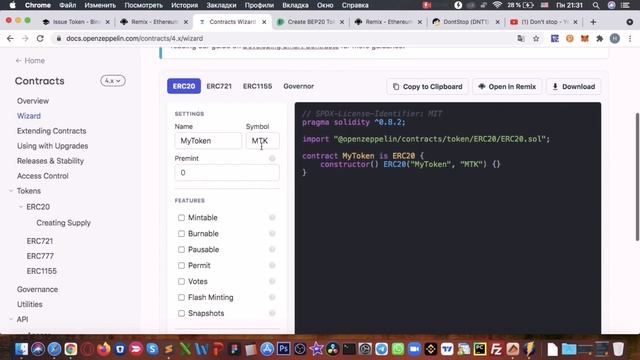Click the translate page icon in address bar
640x360 pixels.
[521, 38]
